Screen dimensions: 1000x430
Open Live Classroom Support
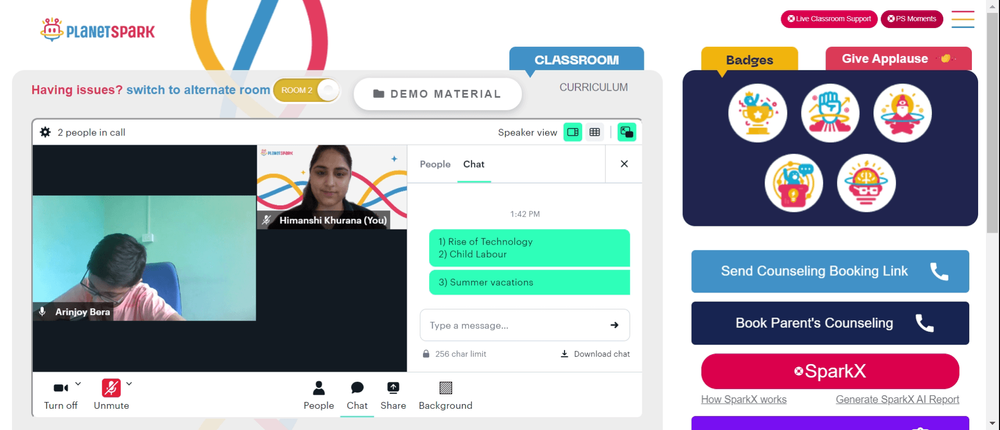pos(829,19)
